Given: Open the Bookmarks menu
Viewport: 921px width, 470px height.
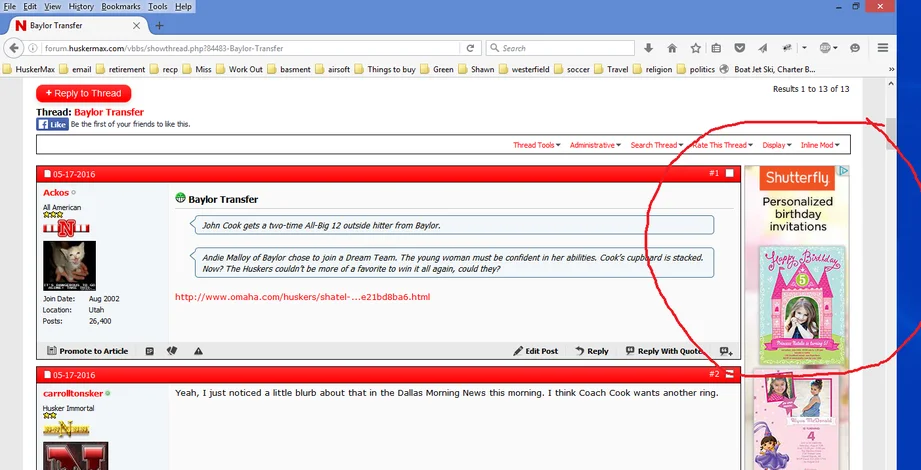Looking at the screenshot, I should (x=120, y=6).
